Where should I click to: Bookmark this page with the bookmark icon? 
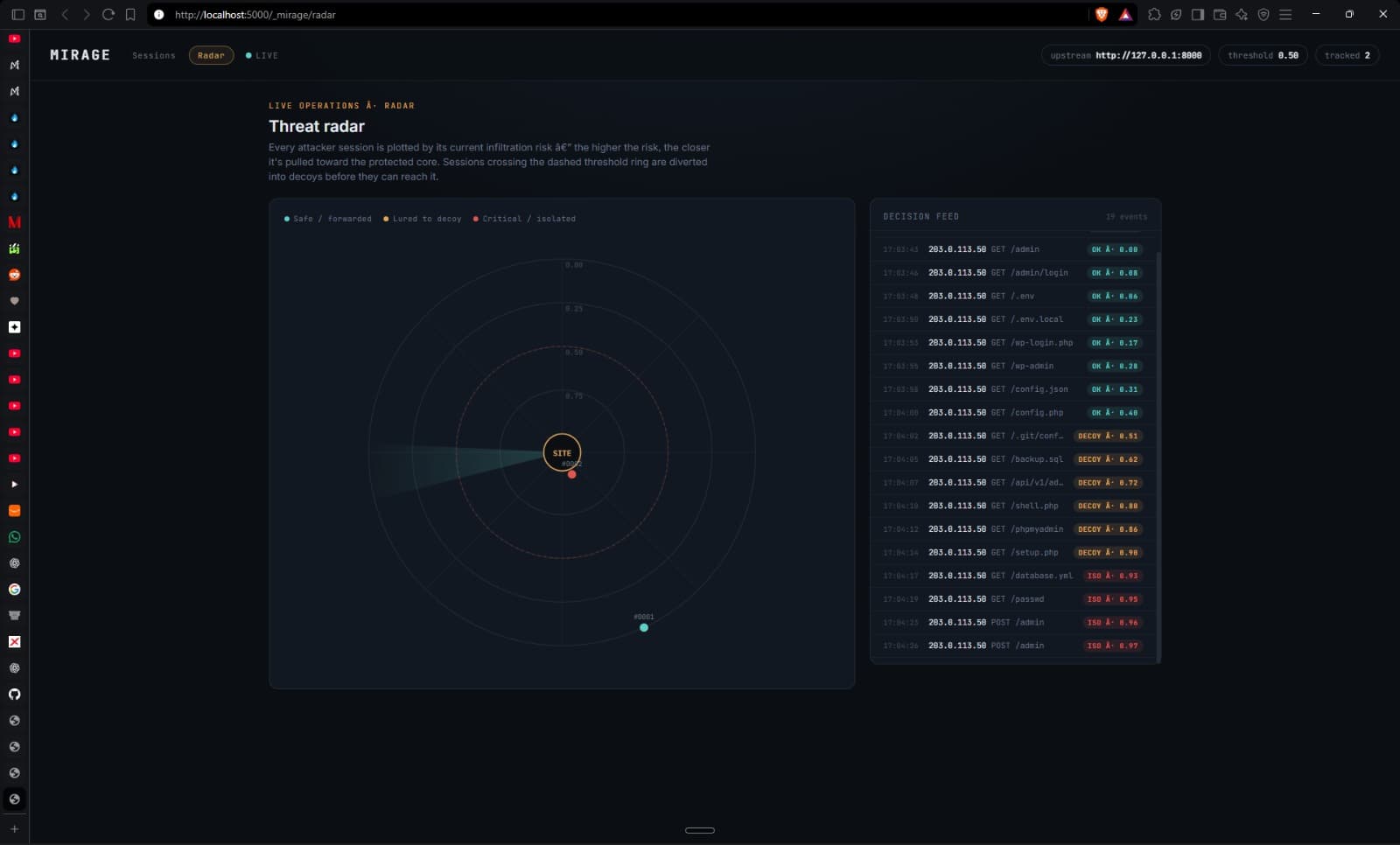coord(130,14)
